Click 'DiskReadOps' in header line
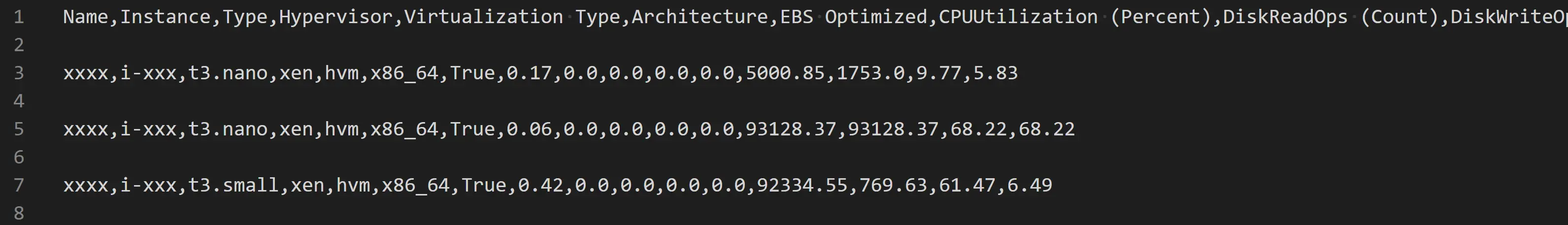The height and width of the screenshot is (225, 1568). 1286,17
